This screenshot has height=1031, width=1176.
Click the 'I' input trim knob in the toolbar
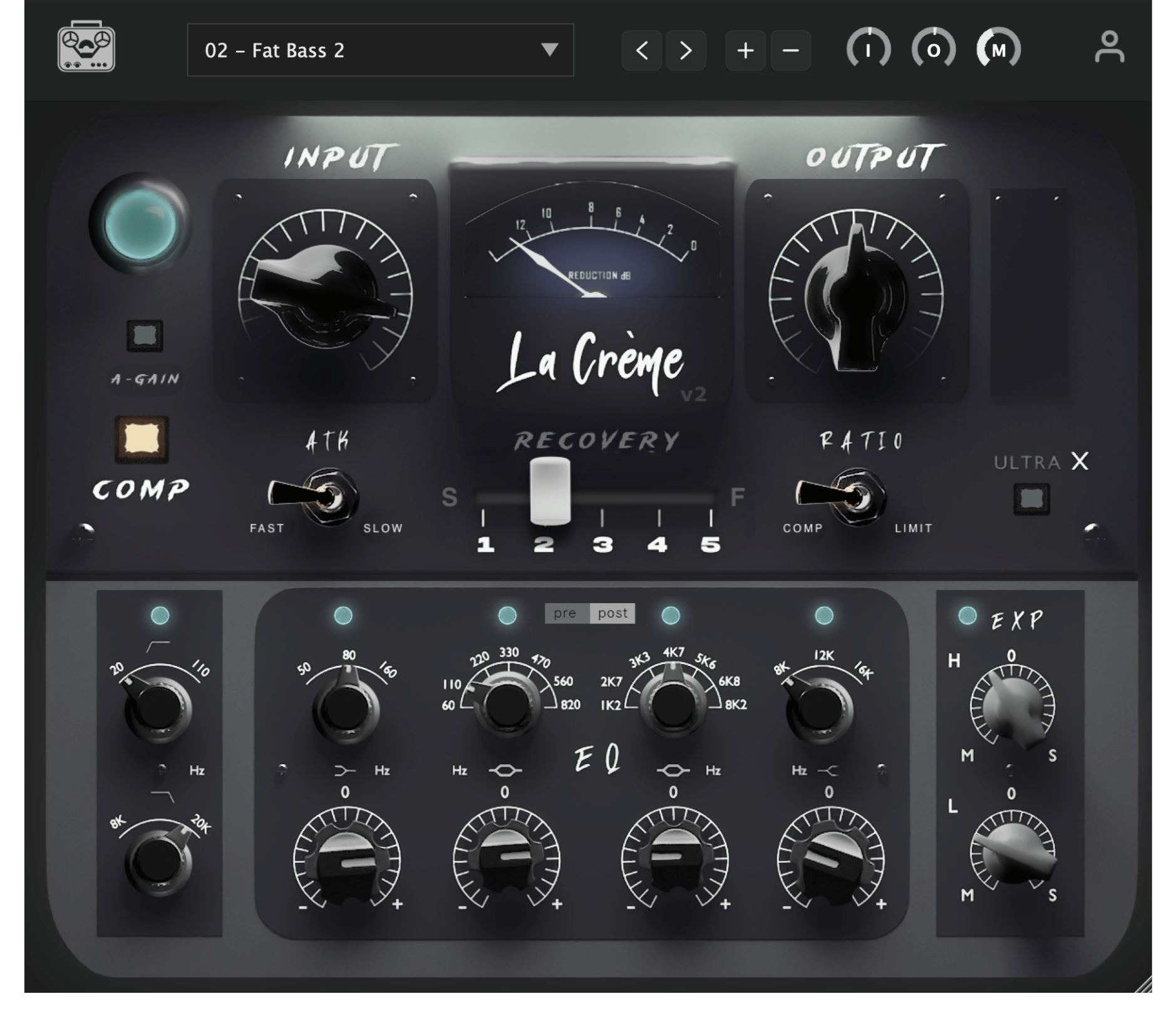(x=868, y=49)
